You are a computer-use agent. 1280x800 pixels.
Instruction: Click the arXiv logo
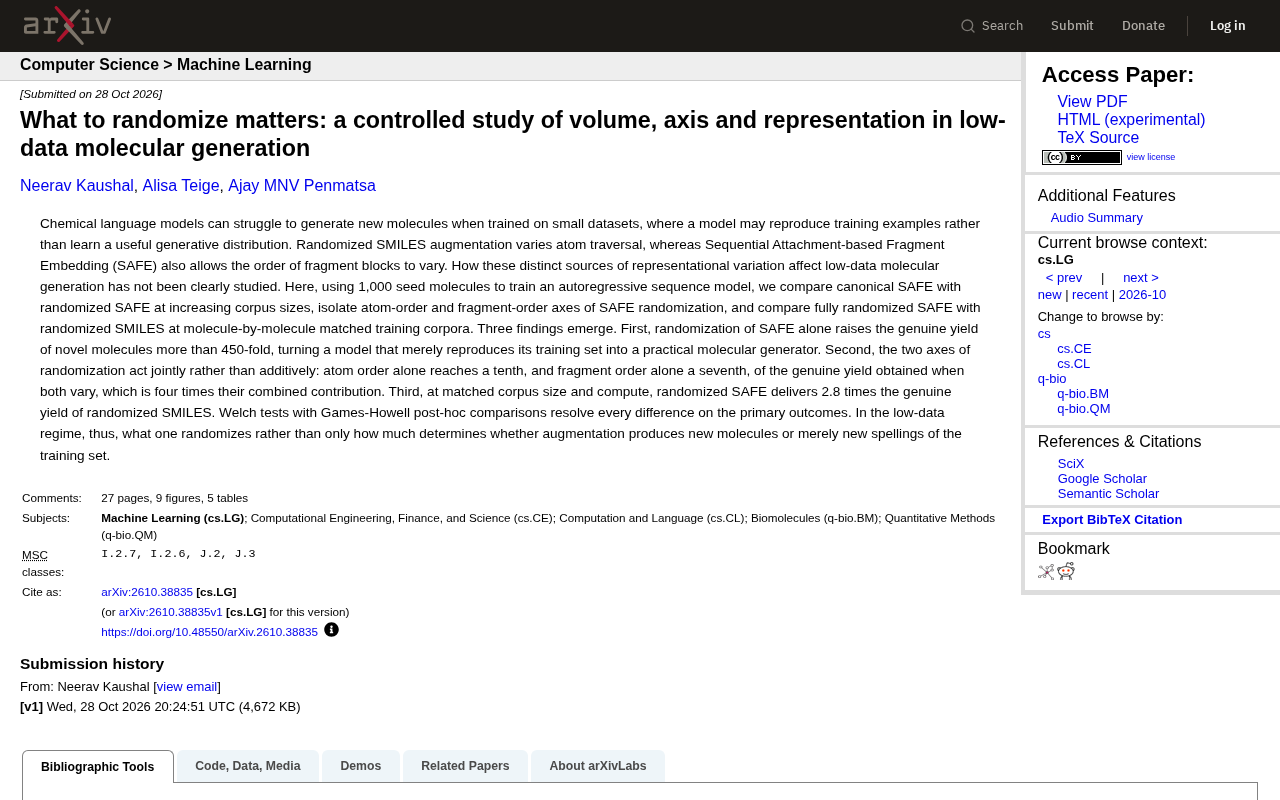67,25
